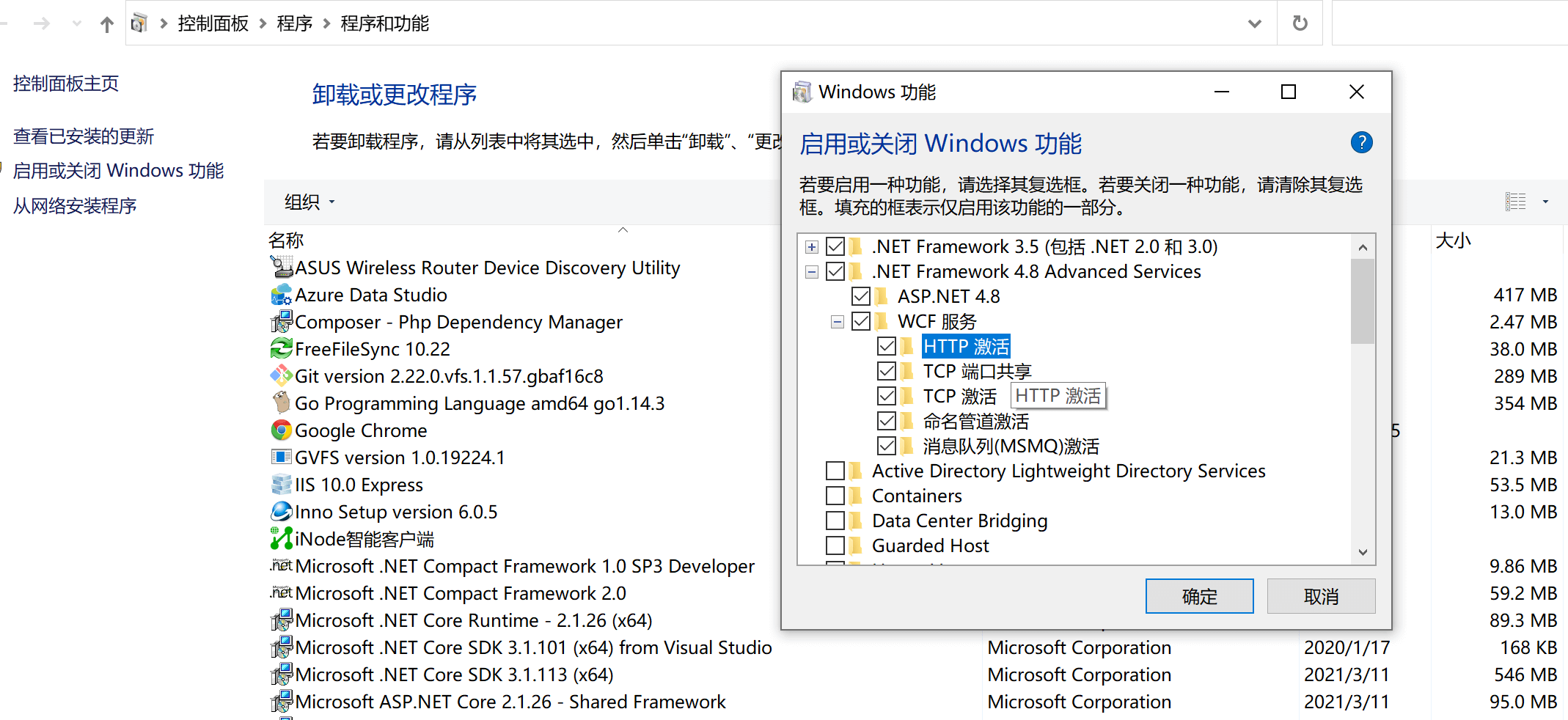
Task: Click the search box in control panel
Action: coord(1450,23)
